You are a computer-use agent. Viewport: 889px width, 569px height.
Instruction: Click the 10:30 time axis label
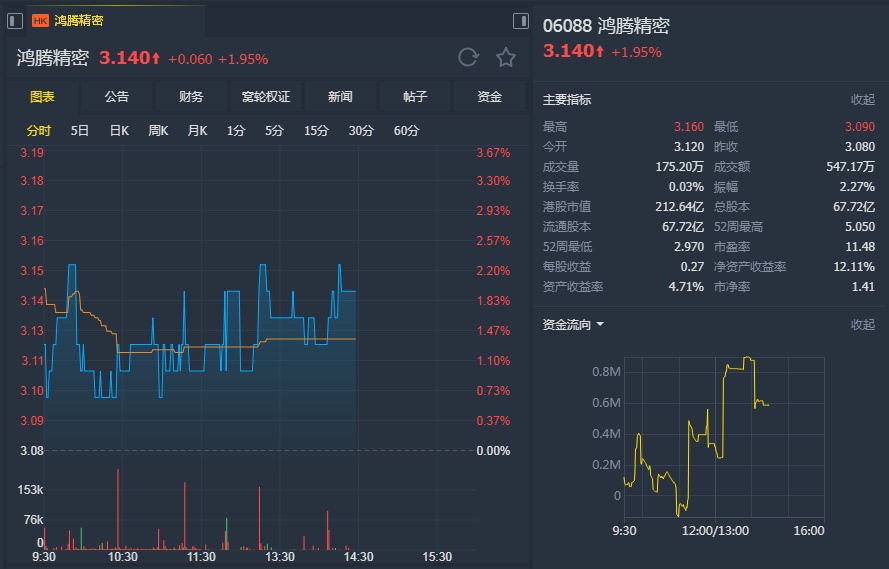[122, 557]
